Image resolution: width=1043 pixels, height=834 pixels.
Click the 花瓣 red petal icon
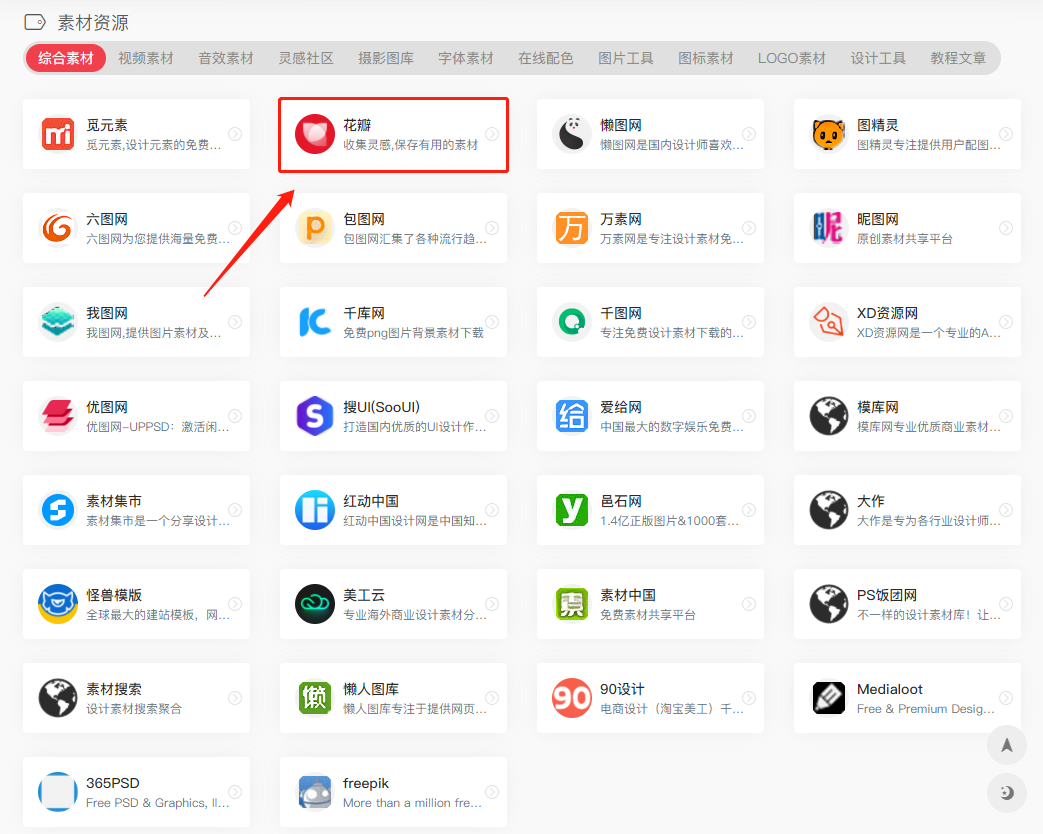pos(315,134)
